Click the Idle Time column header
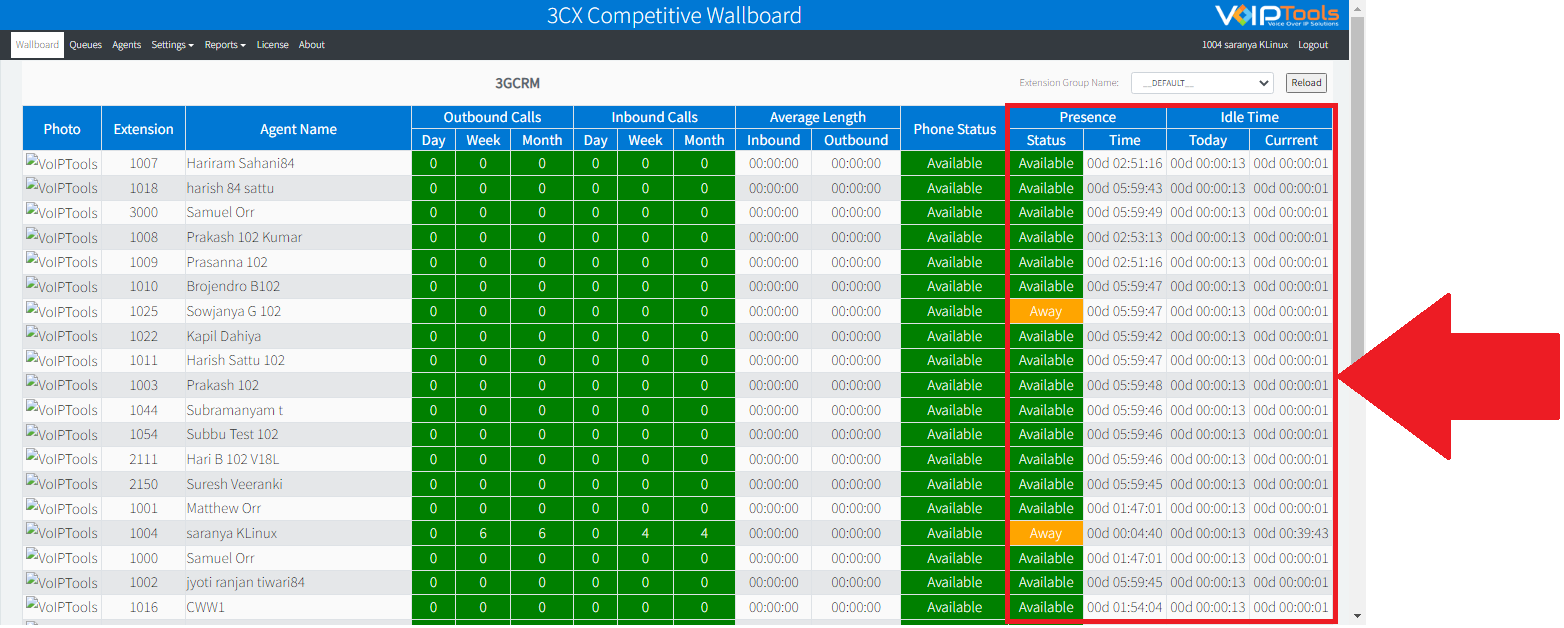This screenshot has width=1564, height=628. [x=1250, y=117]
